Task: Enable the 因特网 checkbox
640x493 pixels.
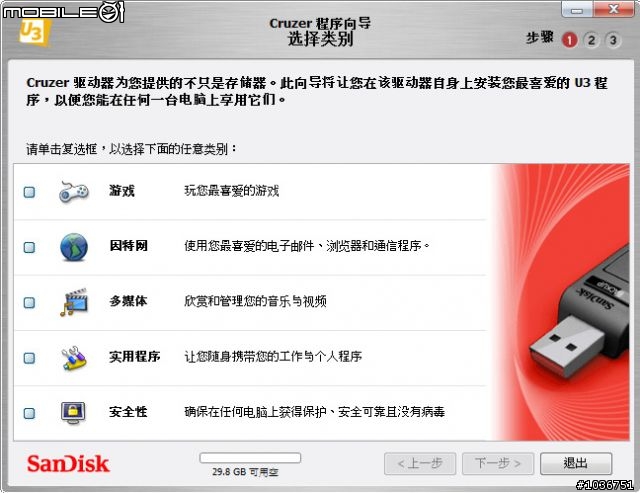Action: pyautogui.click(x=29, y=247)
